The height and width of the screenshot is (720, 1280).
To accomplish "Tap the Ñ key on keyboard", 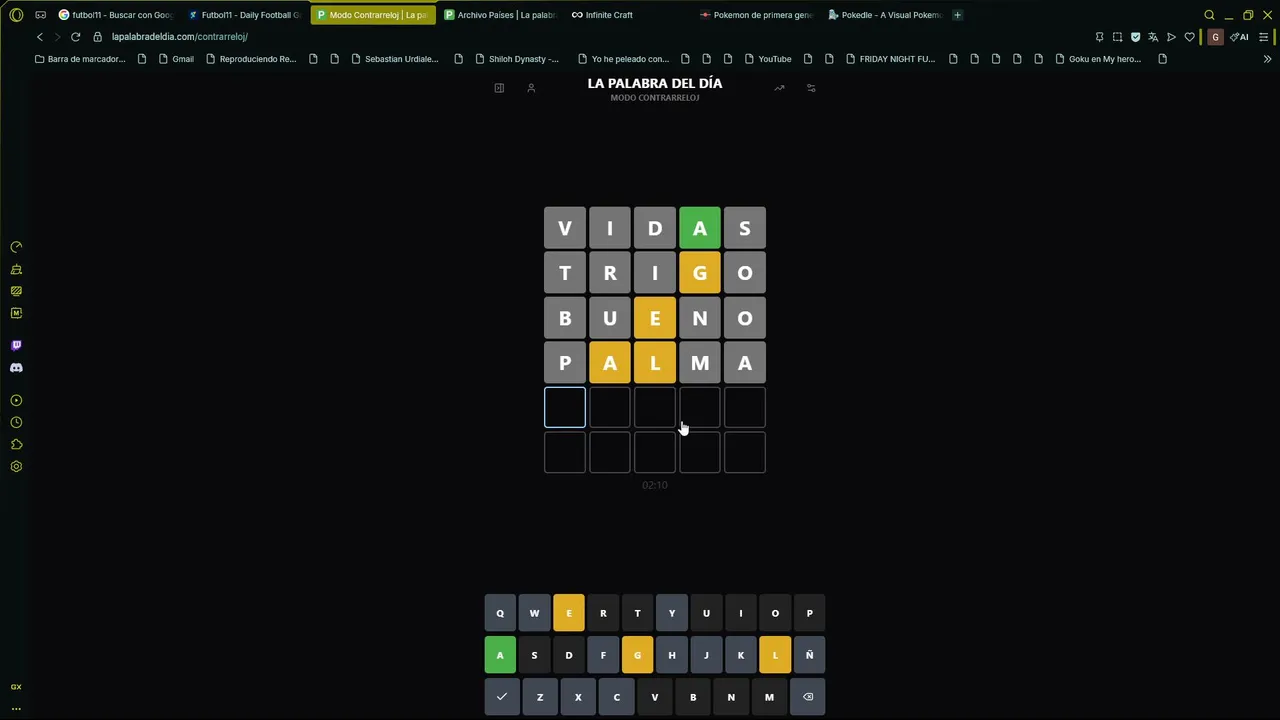I will 809,655.
